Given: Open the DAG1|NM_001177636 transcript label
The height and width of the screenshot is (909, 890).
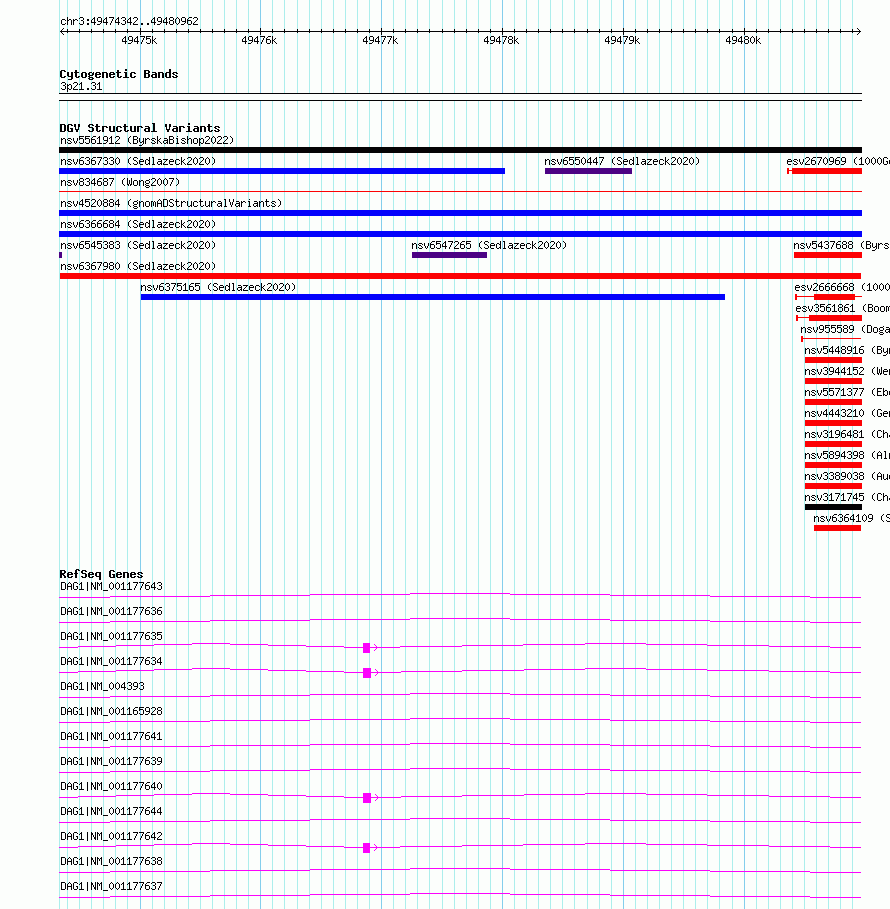Looking at the screenshot, I should click(111, 612).
